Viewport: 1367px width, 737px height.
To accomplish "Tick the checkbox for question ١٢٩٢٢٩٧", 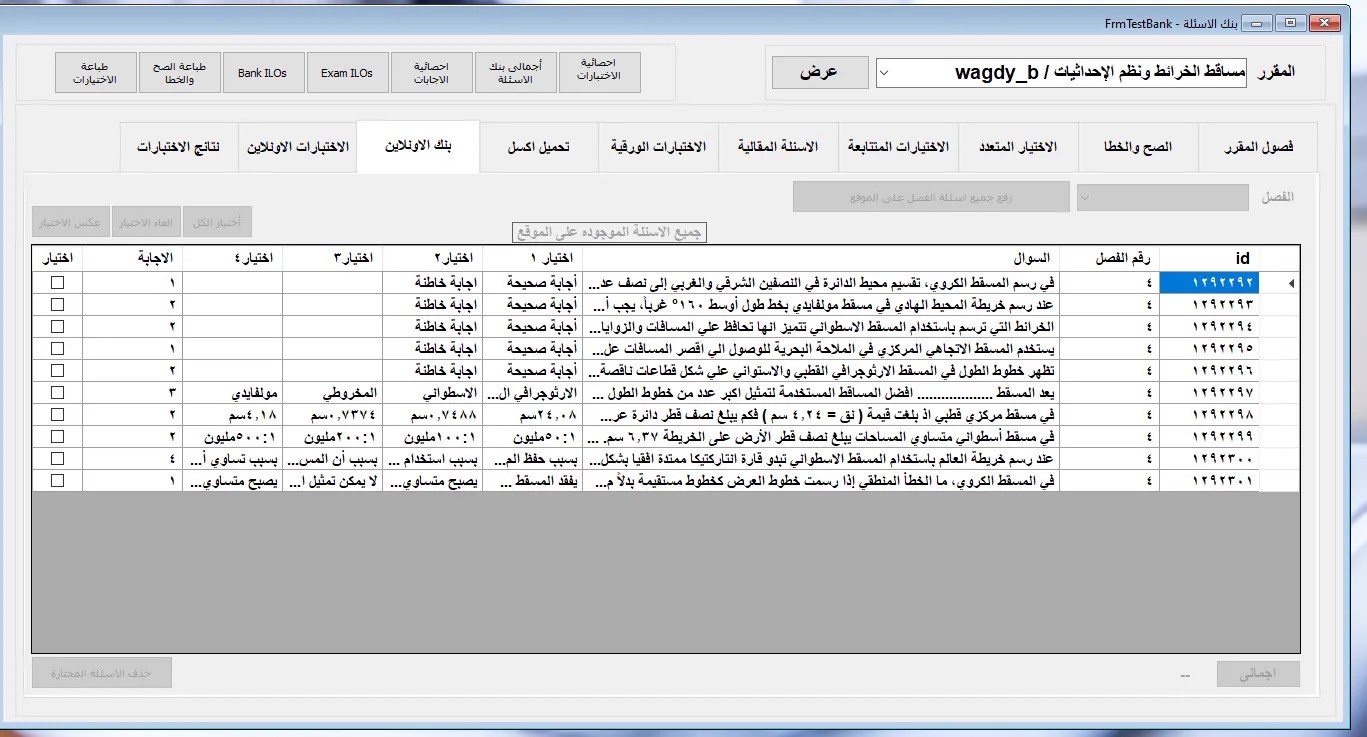I will tap(57, 393).
